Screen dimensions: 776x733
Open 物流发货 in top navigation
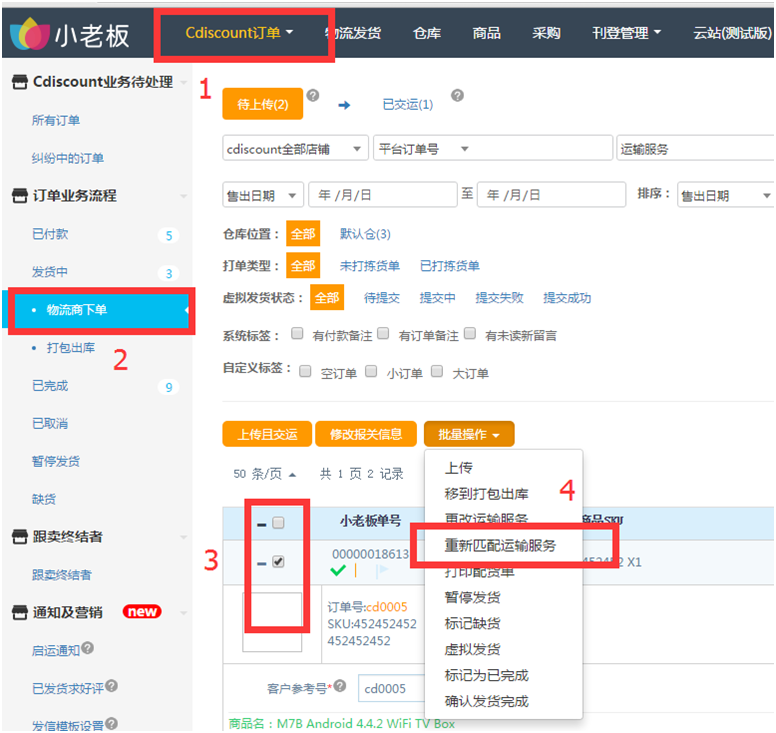click(353, 33)
